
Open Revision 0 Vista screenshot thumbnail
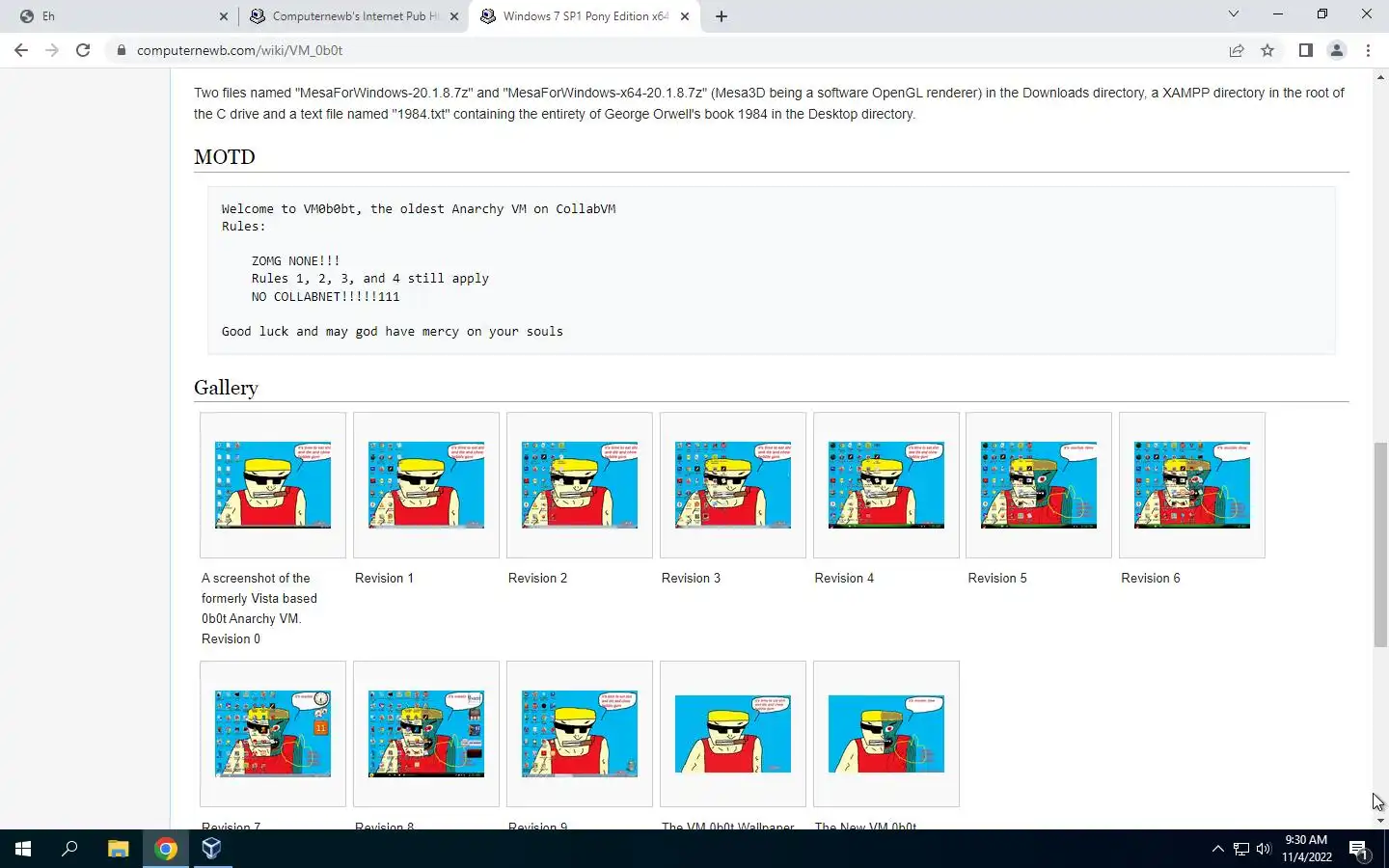tap(273, 485)
